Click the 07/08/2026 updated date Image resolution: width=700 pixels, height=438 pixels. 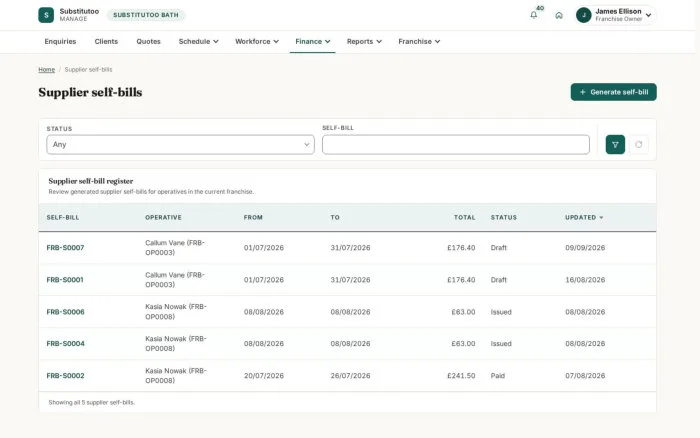pyautogui.click(x=585, y=376)
